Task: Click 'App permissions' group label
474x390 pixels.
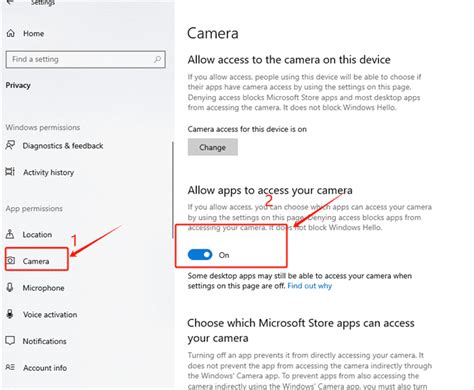Action: tap(34, 209)
